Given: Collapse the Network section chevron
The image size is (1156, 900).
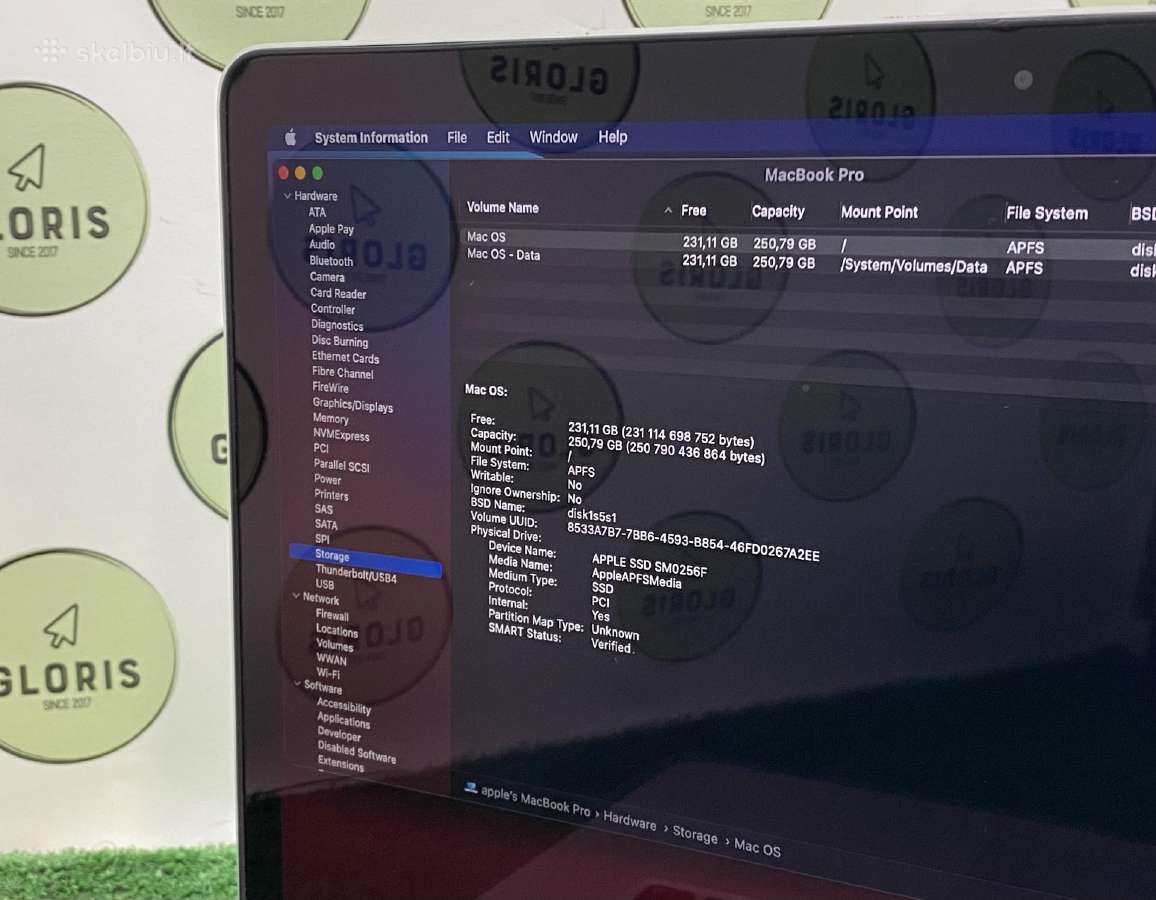Looking at the screenshot, I should point(296,596).
